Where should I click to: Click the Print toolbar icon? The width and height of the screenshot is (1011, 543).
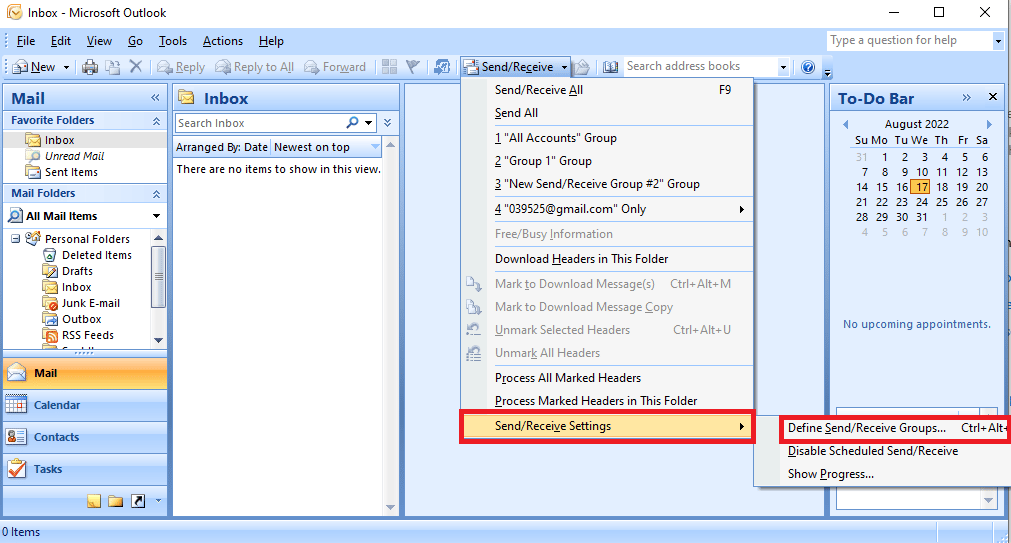pyautogui.click(x=90, y=66)
